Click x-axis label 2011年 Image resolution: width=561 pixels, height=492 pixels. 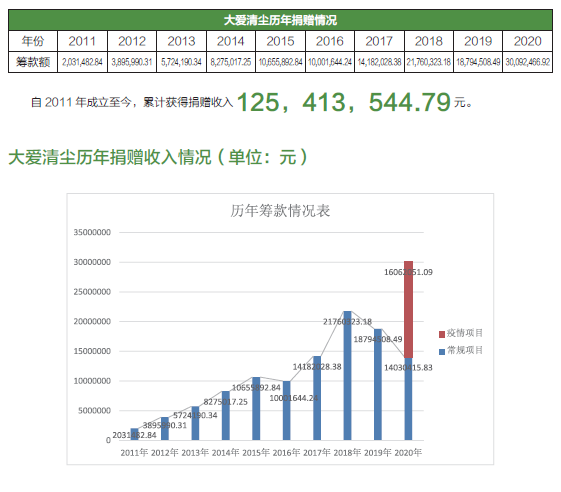pyautogui.click(x=134, y=453)
